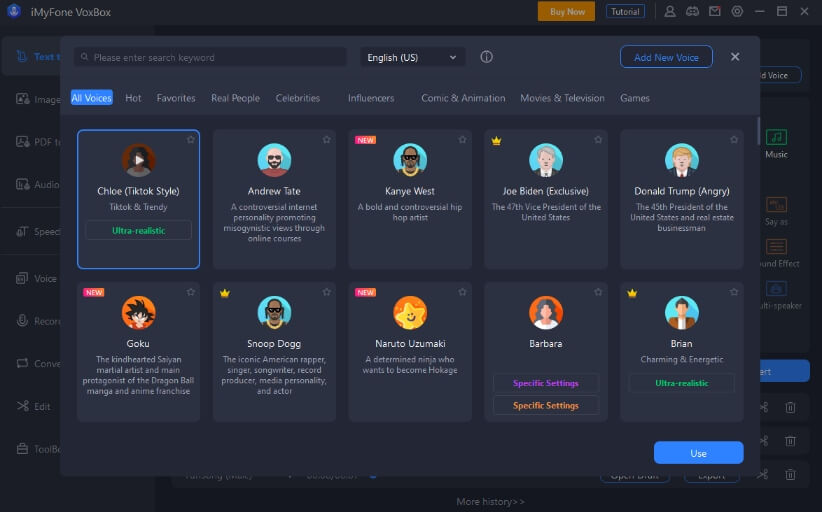Open the More history link
Viewport: 822px width, 512px height.
490,502
